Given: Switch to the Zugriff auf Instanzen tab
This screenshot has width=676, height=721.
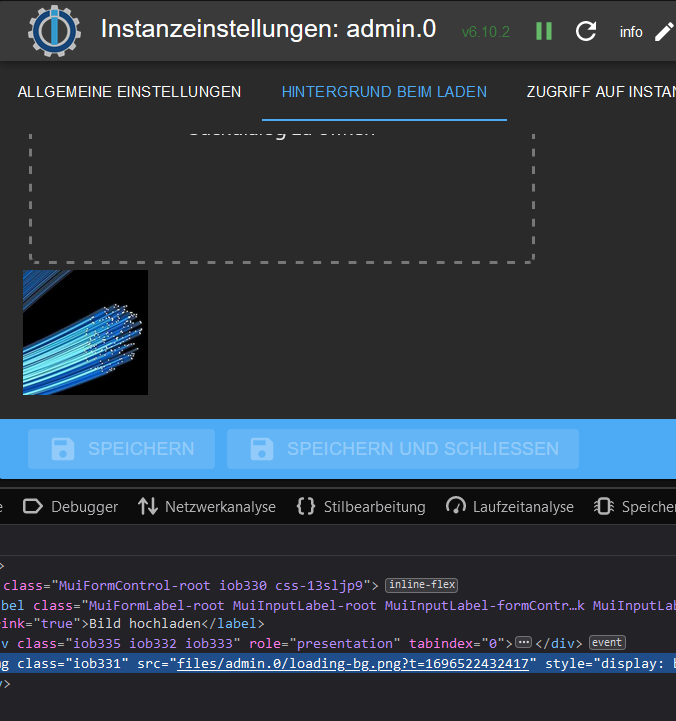Looking at the screenshot, I should pyautogui.click(x=602, y=92).
